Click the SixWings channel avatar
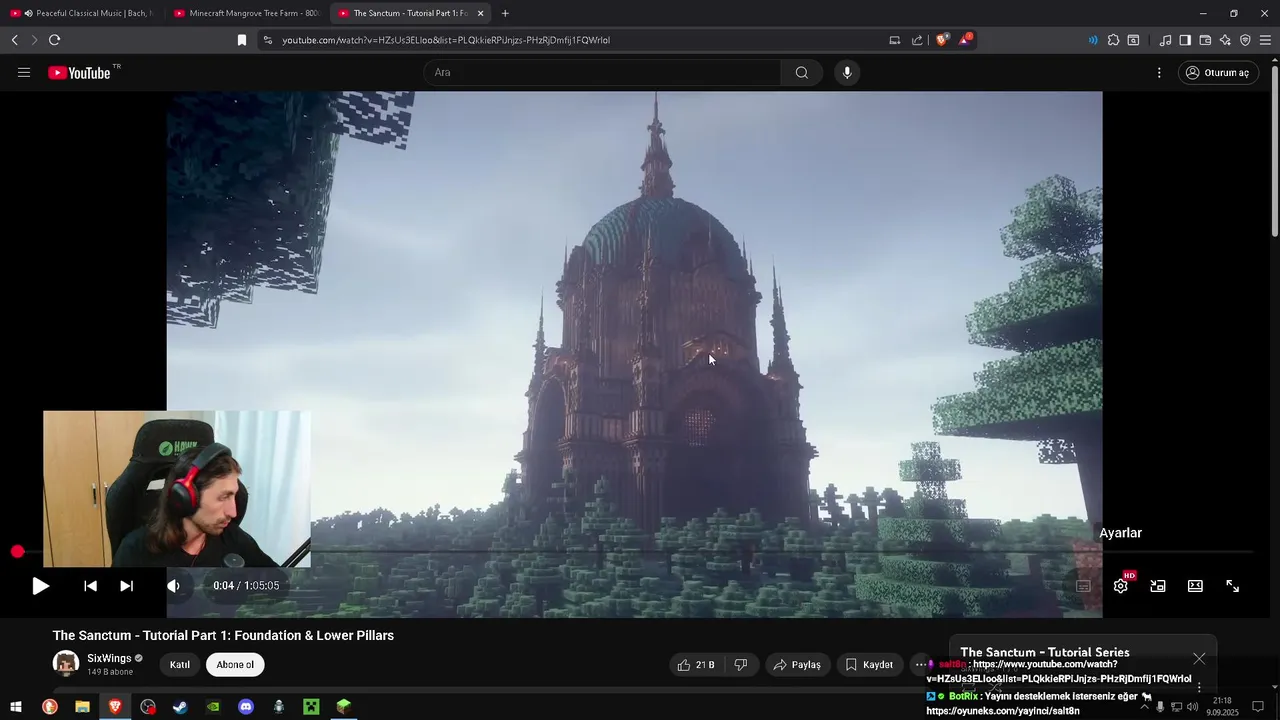 pyautogui.click(x=66, y=664)
